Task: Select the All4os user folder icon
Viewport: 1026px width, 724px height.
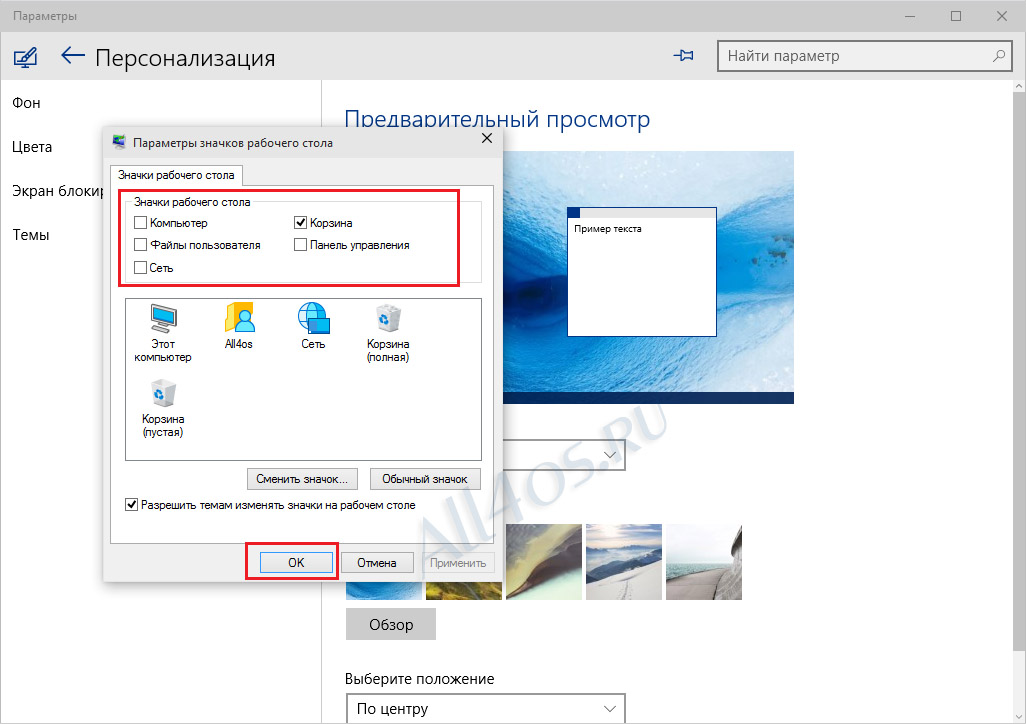Action: [x=239, y=326]
